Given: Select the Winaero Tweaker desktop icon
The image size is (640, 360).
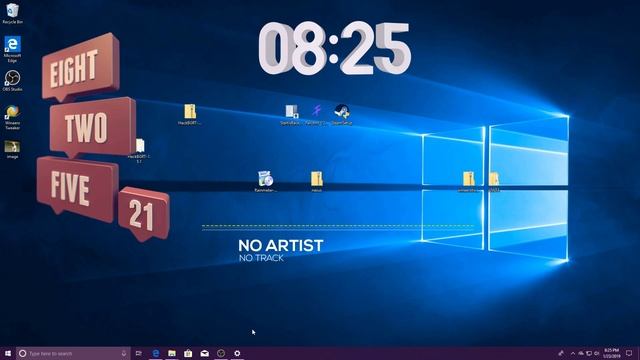Looking at the screenshot, I should tap(12, 118).
